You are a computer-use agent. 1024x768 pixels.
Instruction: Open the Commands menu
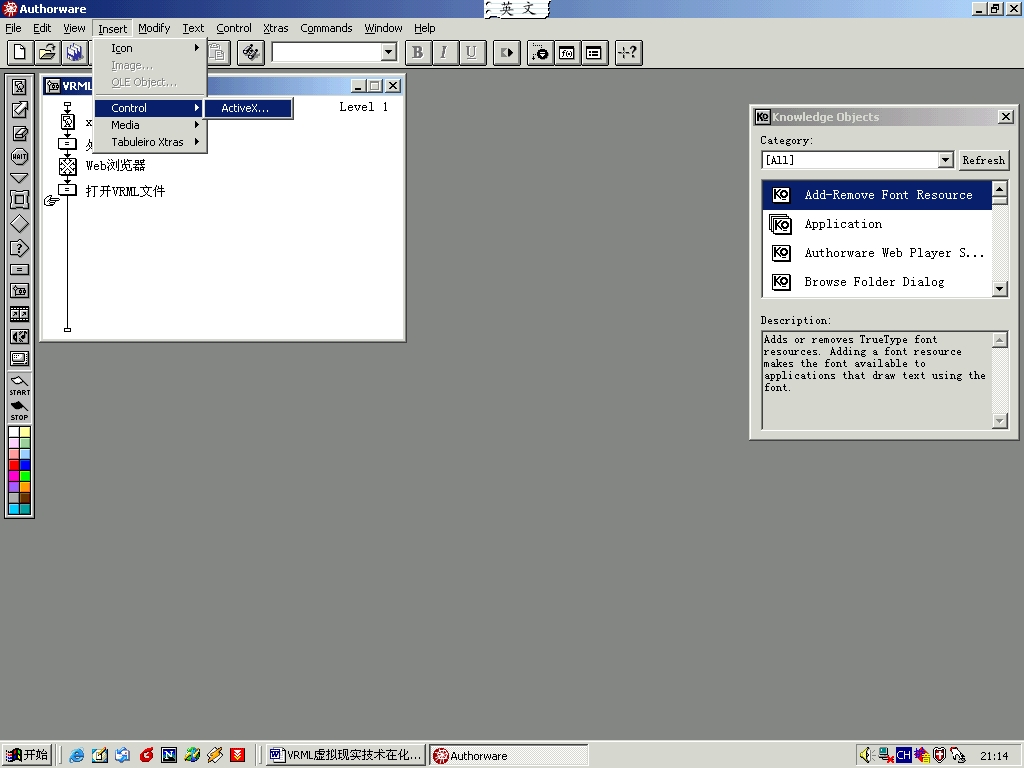point(326,28)
